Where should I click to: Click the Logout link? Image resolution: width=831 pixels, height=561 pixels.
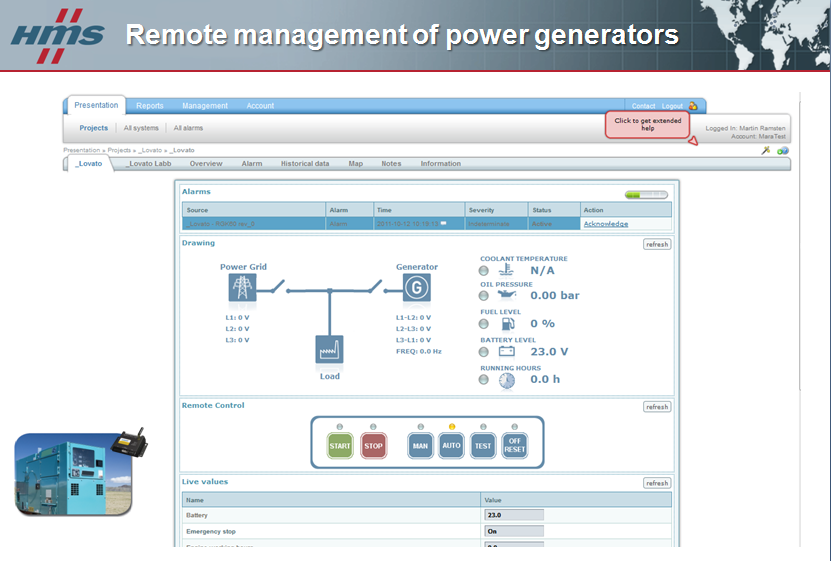[x=672, y=106]
